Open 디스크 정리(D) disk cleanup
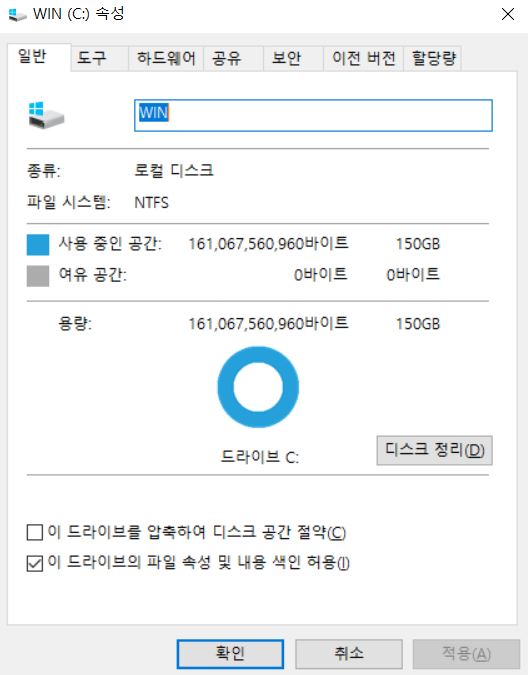528x675 pixels. click(434, 450)
